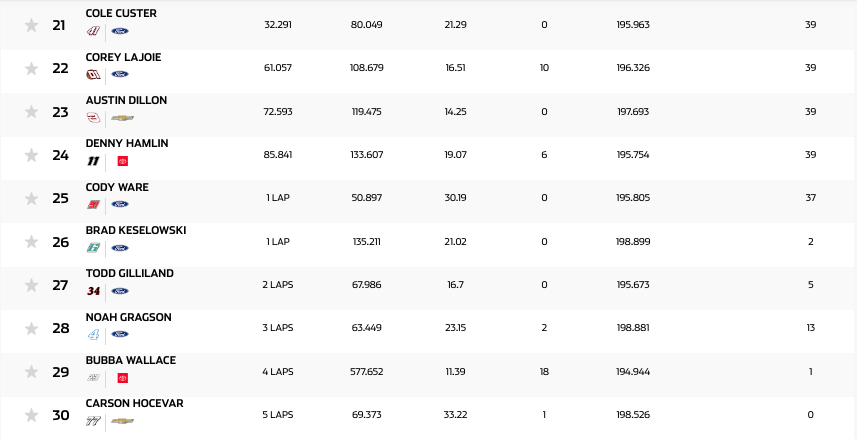Select Carson Hocevar's driver name
This screenshot has height=439, width=857.
pyautogui.click(x=134, y=403)
